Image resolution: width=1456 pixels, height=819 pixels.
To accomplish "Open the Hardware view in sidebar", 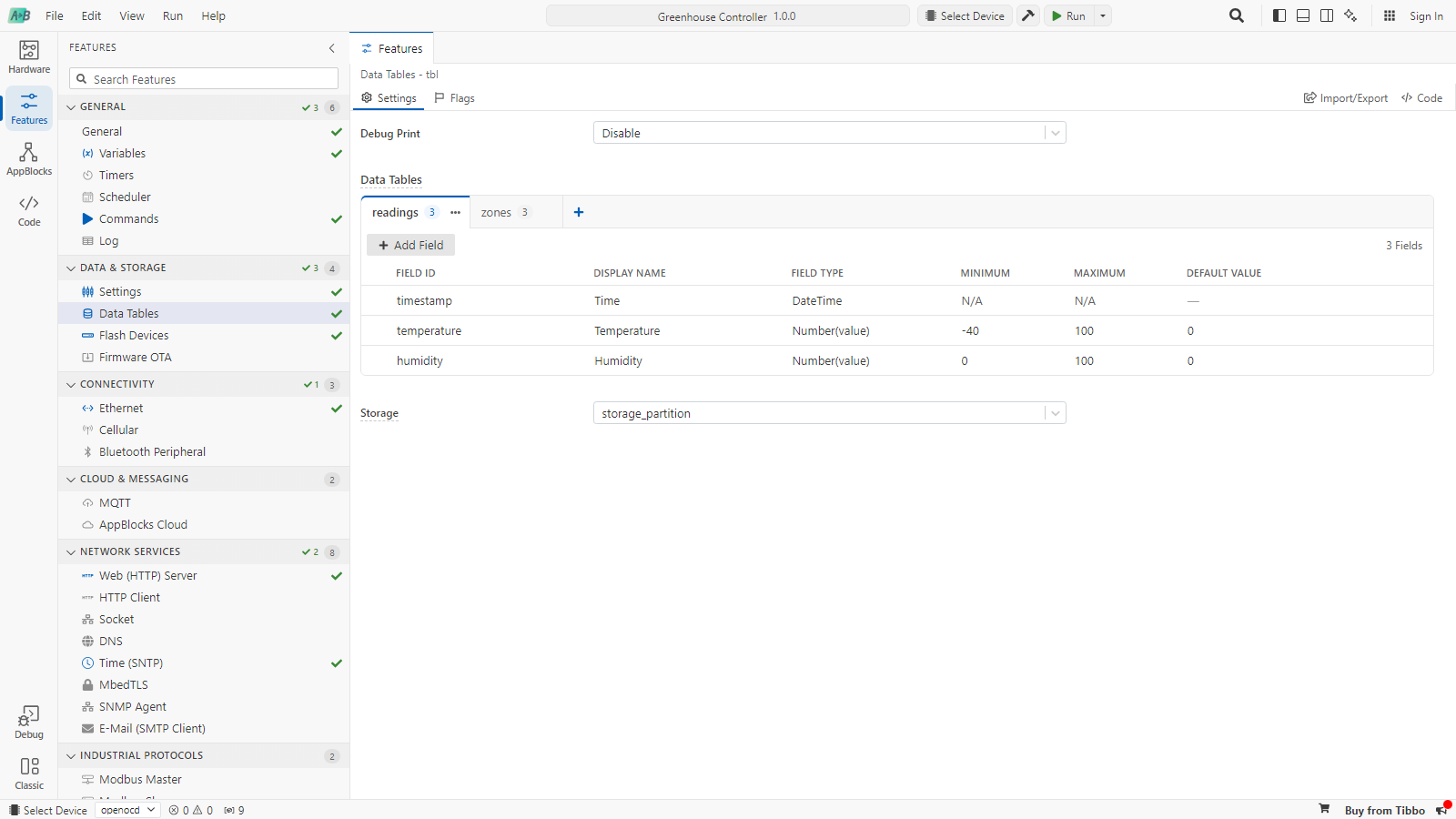I will point(29,57).
